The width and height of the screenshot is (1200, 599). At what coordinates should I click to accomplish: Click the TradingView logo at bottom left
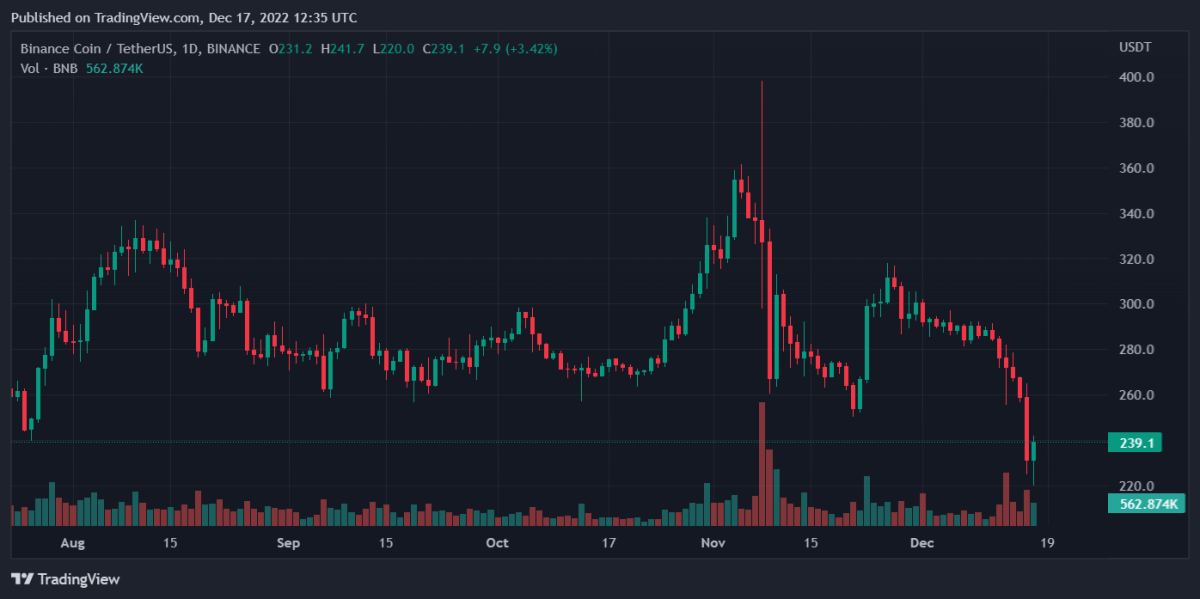(x=65, y=579)
